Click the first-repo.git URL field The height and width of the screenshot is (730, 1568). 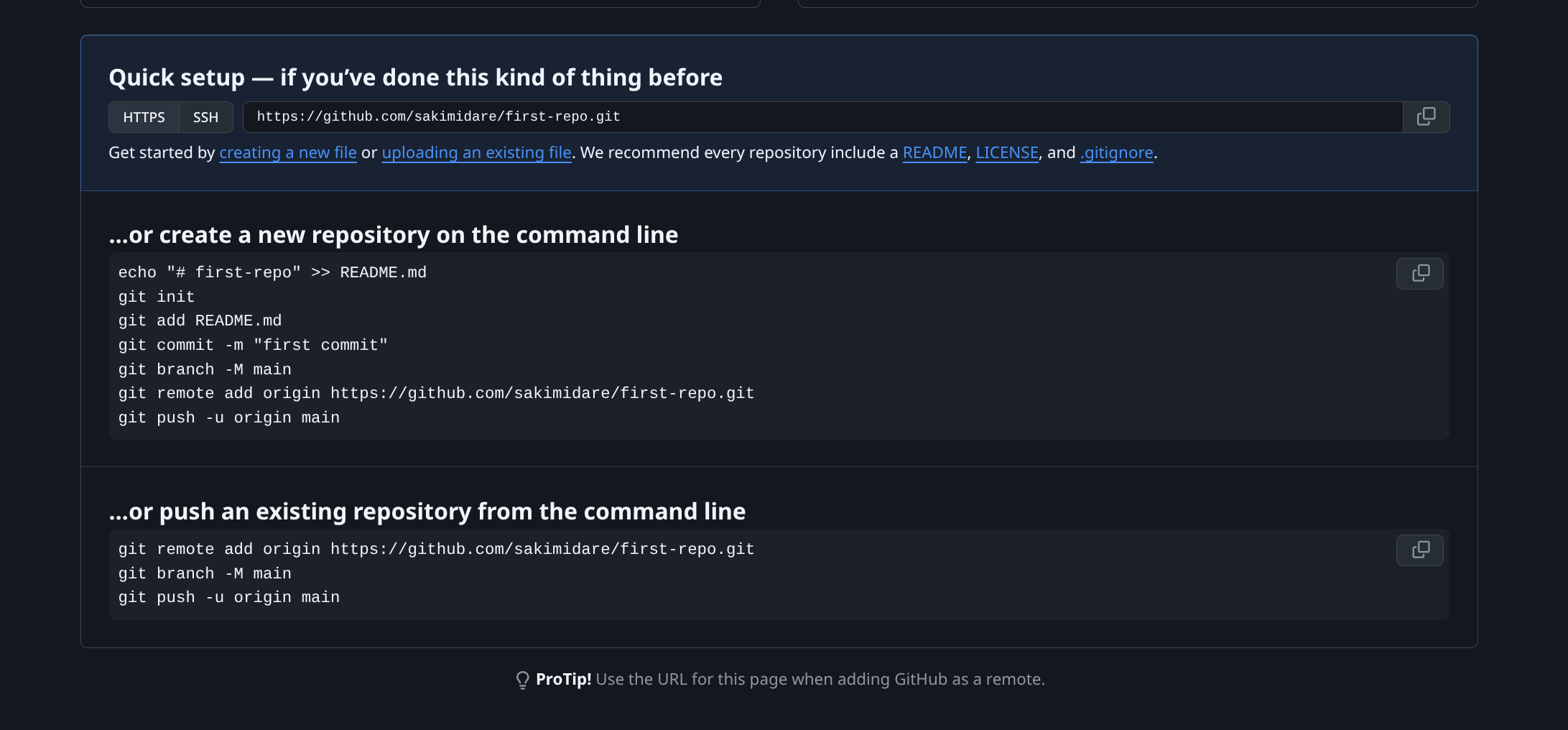823,117
